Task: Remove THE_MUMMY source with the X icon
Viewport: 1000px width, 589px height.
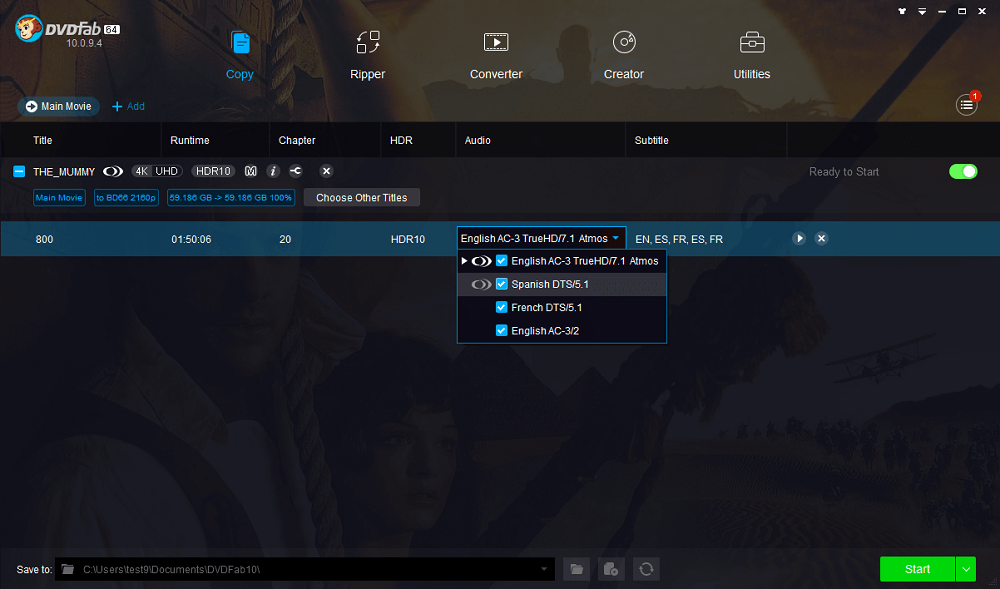Action: 326,171
